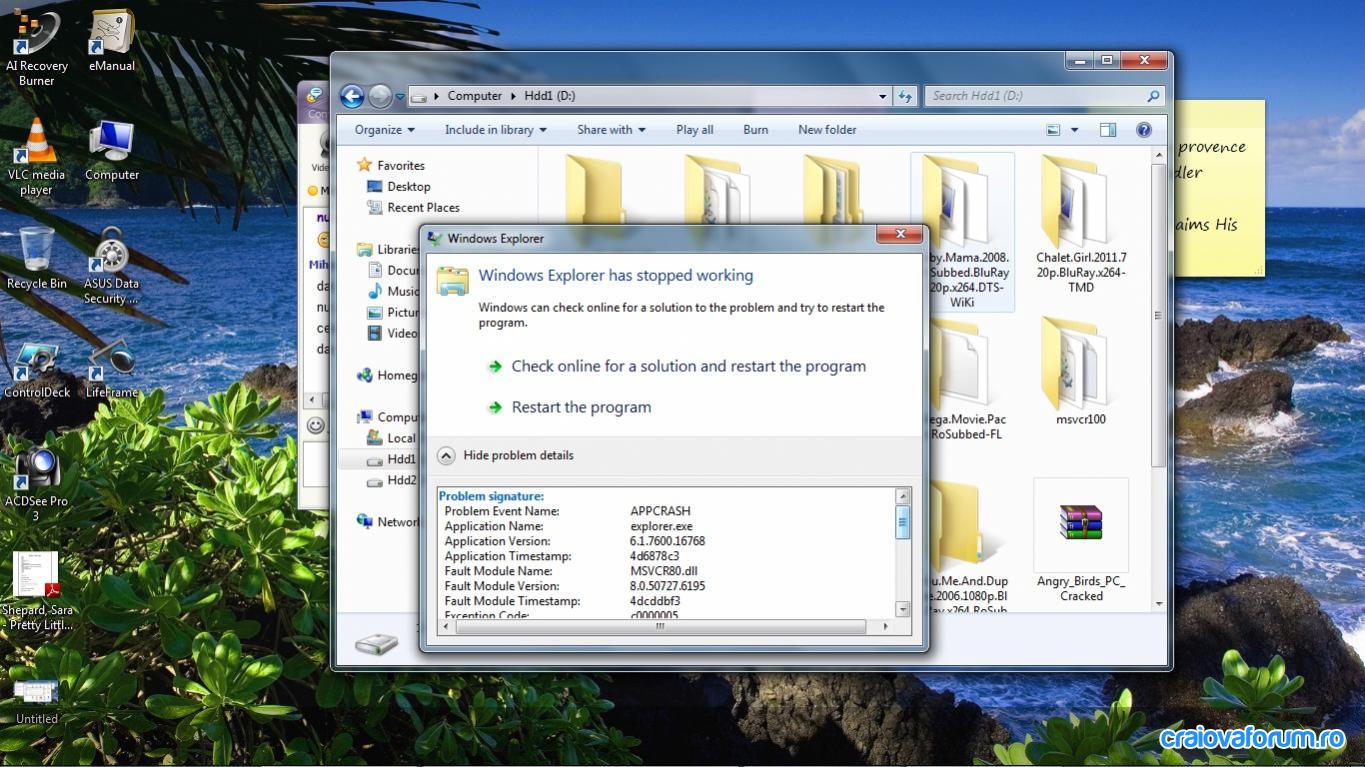The image size is (1365, 767).
Task: Select Homegroup in navigation pane
Action: pyautogui.click(x=388, y=375)
